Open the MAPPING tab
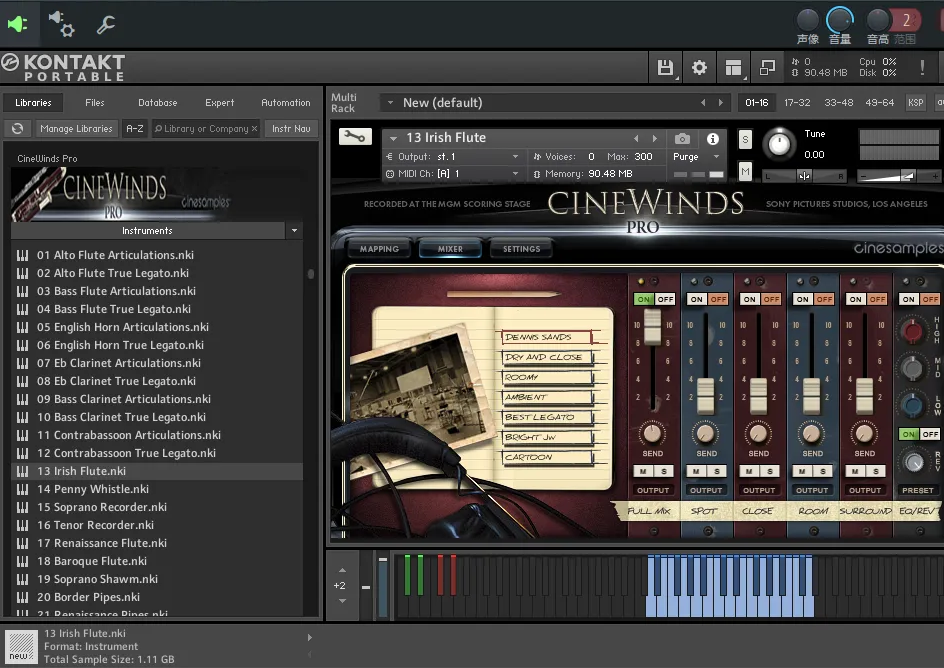Screen dimensions: 944x668 (379, 249)
